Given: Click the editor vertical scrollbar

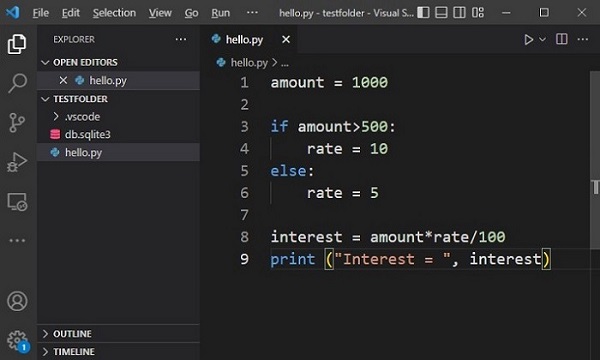Looking at the screenshot, I should pos(595,161).
